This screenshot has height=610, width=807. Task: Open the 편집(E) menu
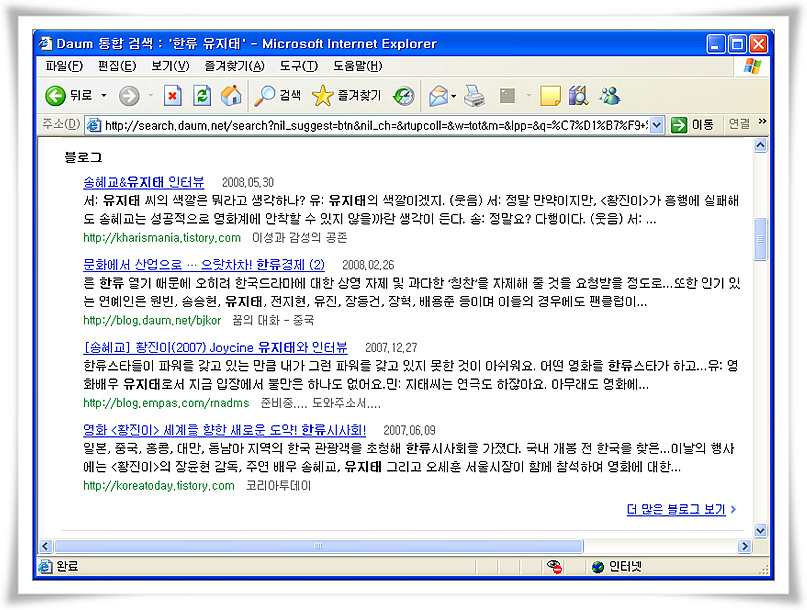pos(117,66)
